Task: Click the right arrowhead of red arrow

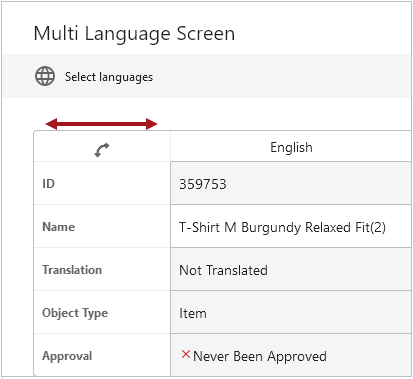Action: [152, 124]
